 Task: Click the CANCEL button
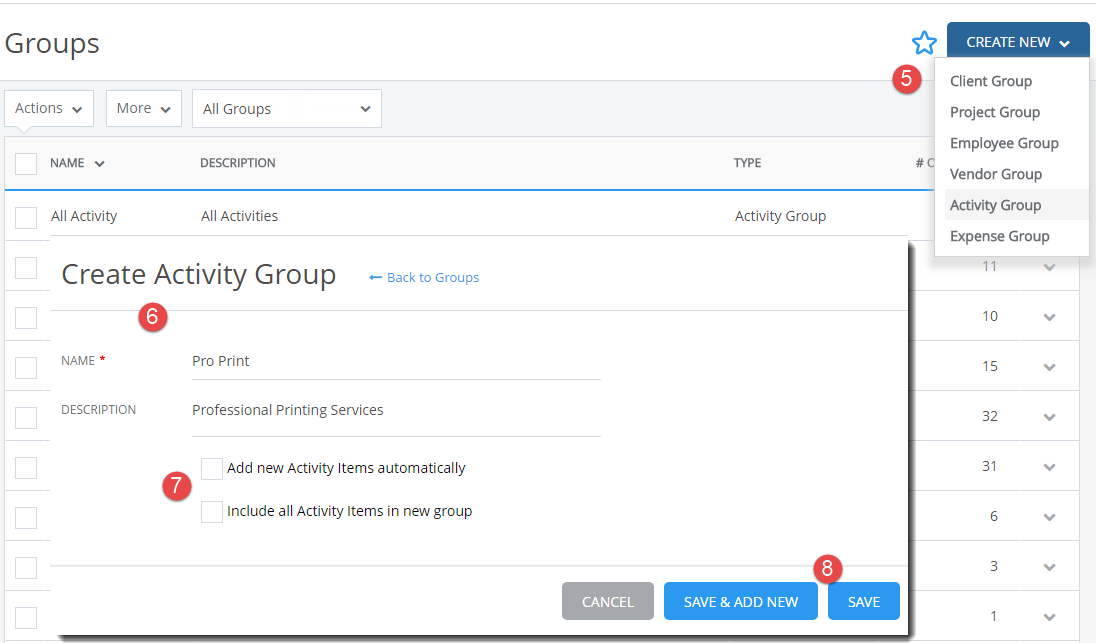click(x=608, y=601)
